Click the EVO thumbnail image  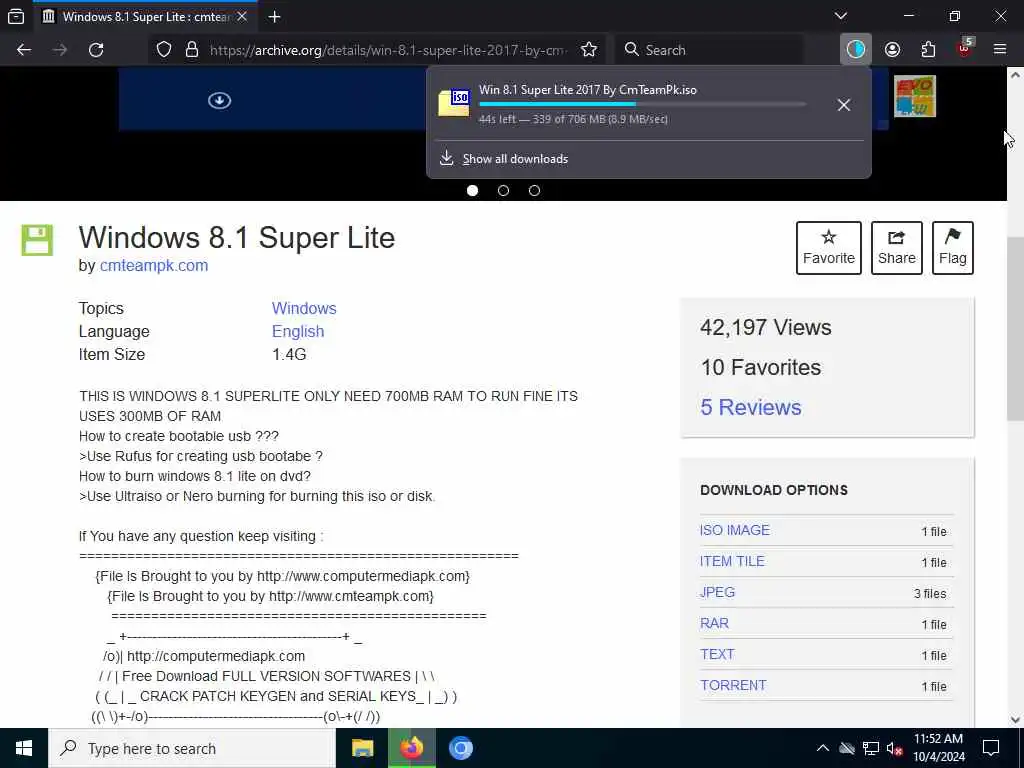tap(915, 96)
